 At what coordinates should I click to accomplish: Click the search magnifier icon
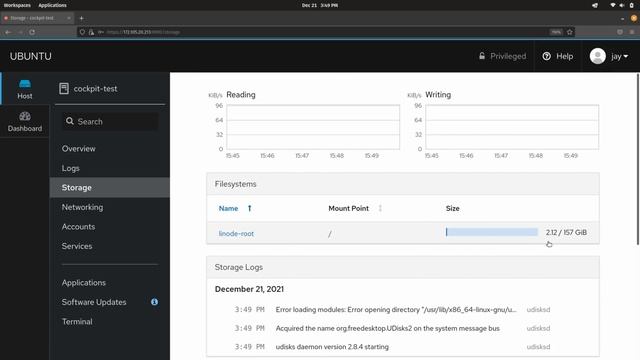70,121
